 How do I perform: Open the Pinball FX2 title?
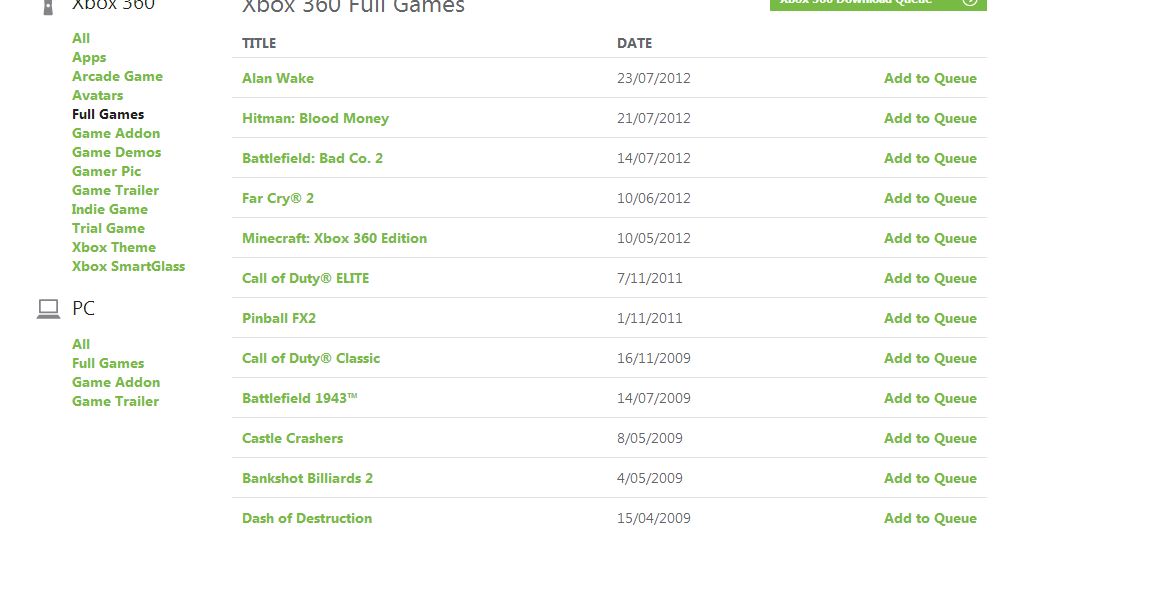[278, 319]
